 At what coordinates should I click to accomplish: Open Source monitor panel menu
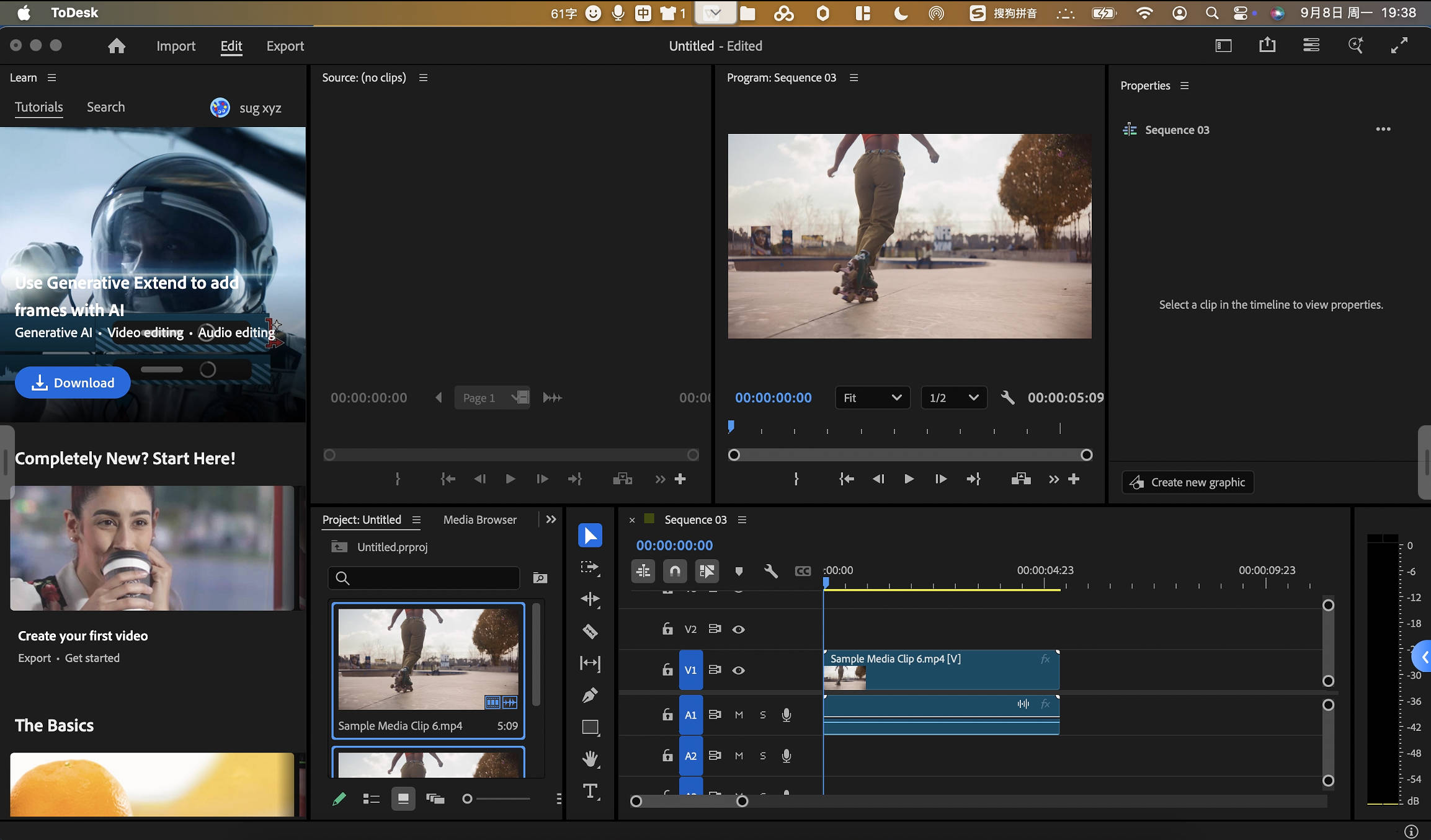[x=423, y=77]
